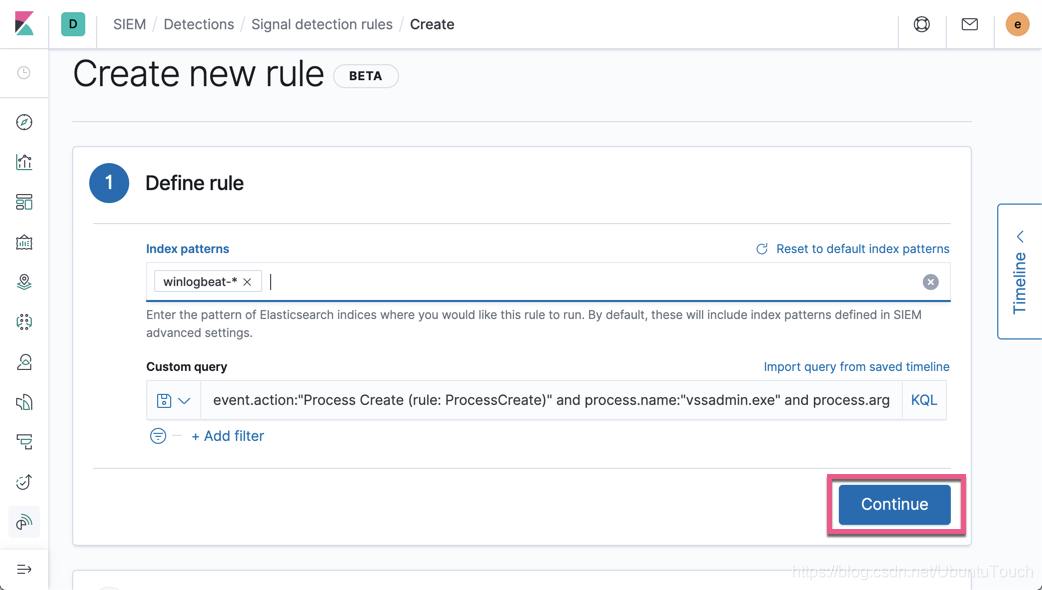Screen dimensions: 1042x590
Task: Click the 'Custom query' field label
Action: [x=187, y=367]
